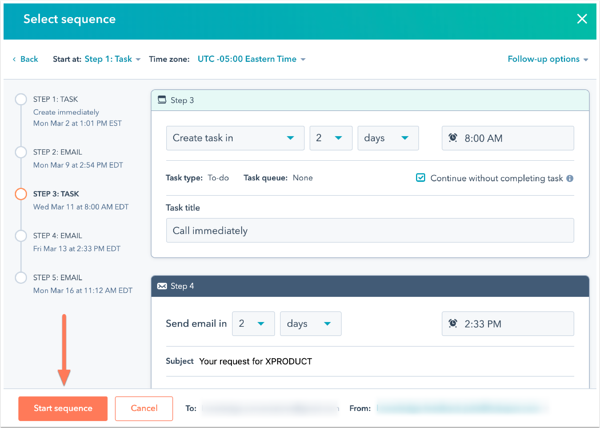This screenshot has height=428, width=600.
Task: Click the blurred From sender address
Action: point(461,408)
